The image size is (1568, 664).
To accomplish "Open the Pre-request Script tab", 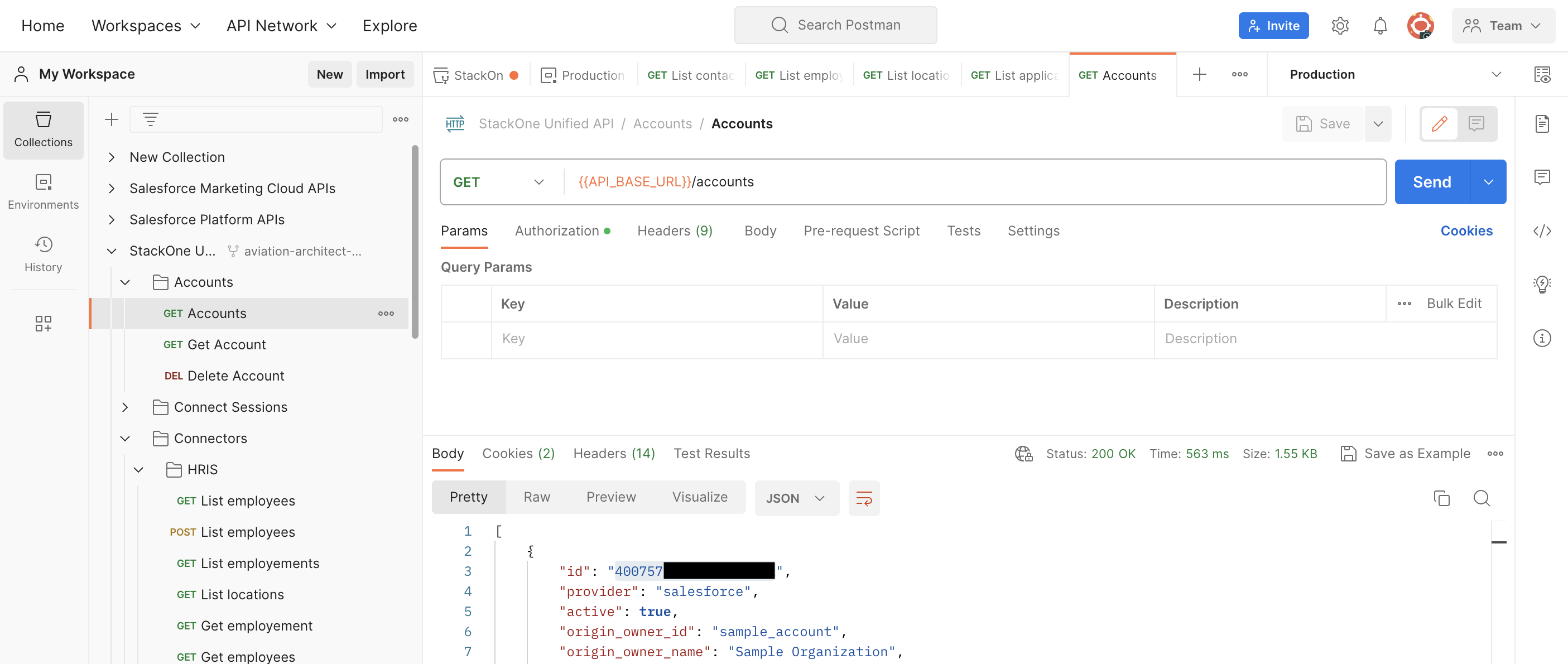I will (x=862, y=230).
